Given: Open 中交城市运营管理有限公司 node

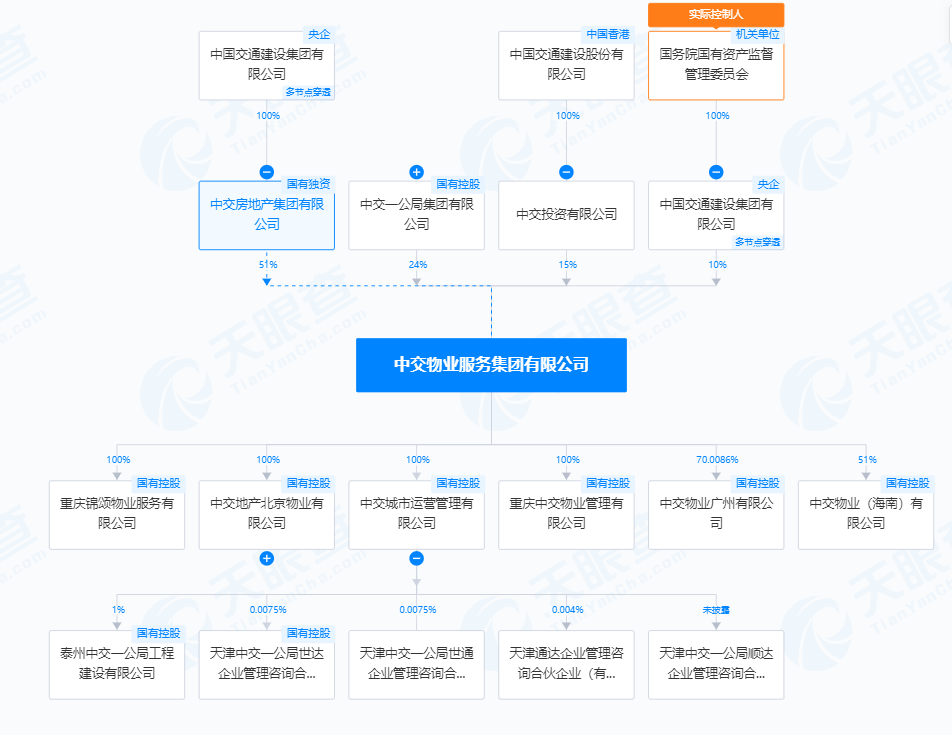Looking at the screenshot, I should (x=416, y=515).
